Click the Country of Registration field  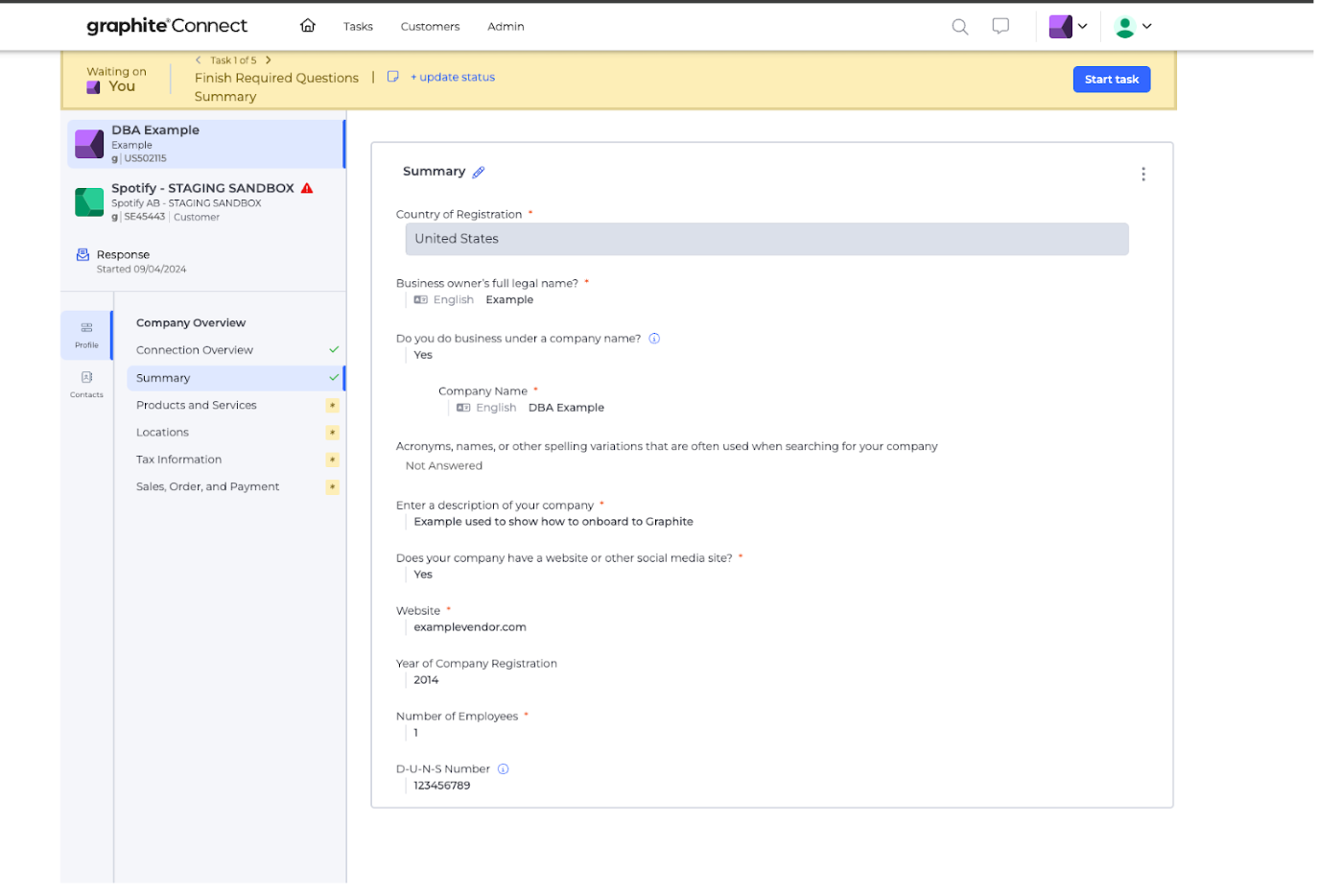(x=765, y=239)
